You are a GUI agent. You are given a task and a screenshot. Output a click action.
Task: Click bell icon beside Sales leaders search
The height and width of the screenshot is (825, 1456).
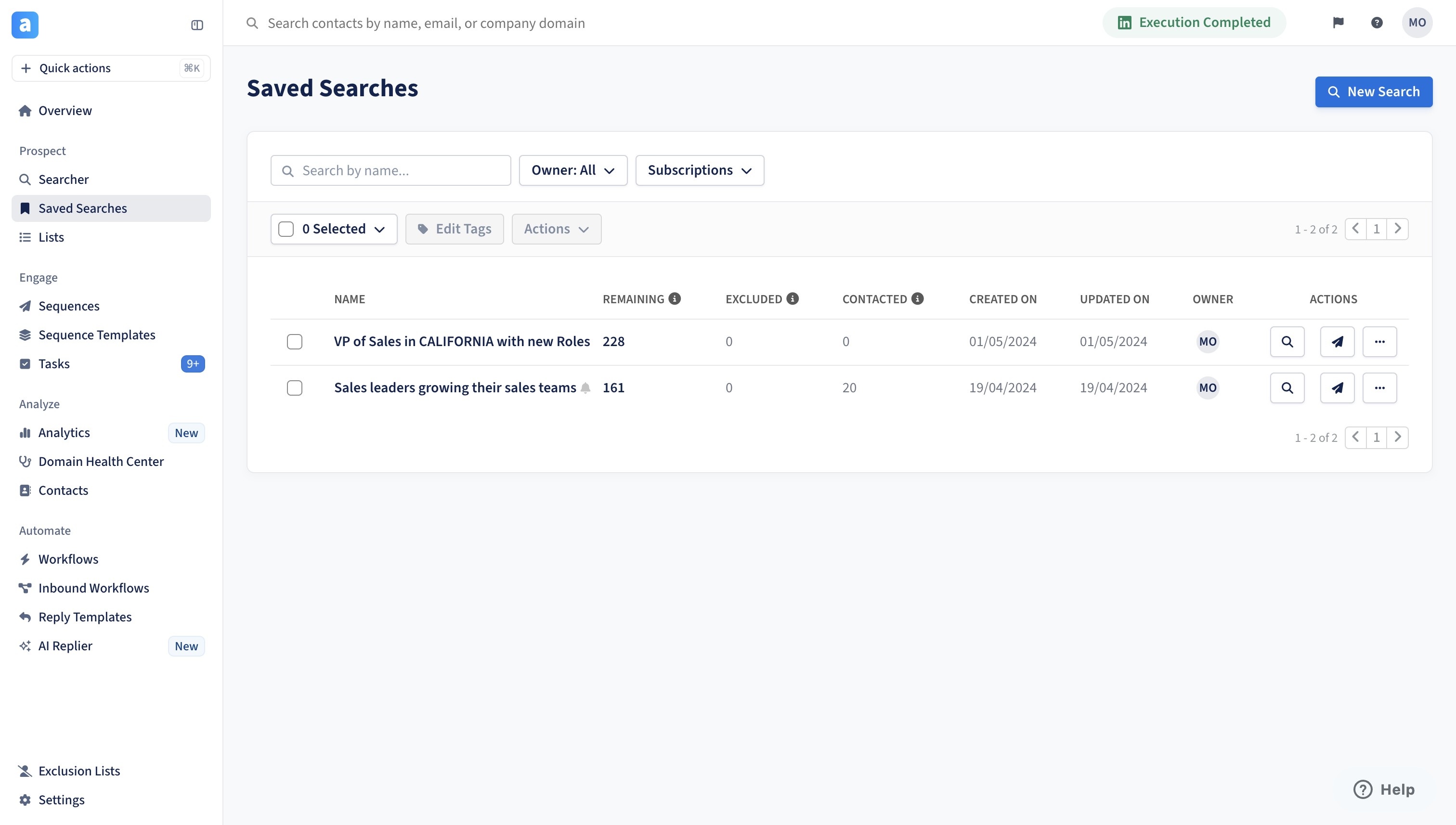(x=585, y=388)
